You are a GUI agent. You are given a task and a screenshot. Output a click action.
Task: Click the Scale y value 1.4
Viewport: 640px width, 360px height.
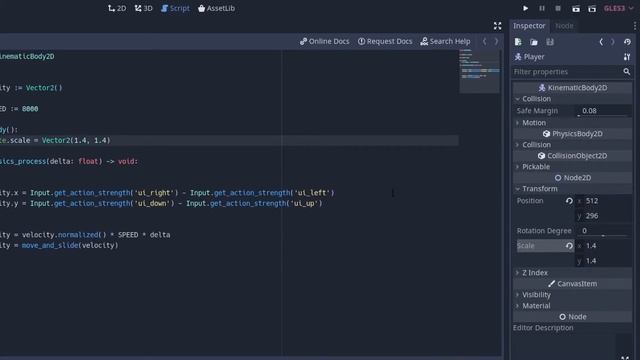pos(603,261)
